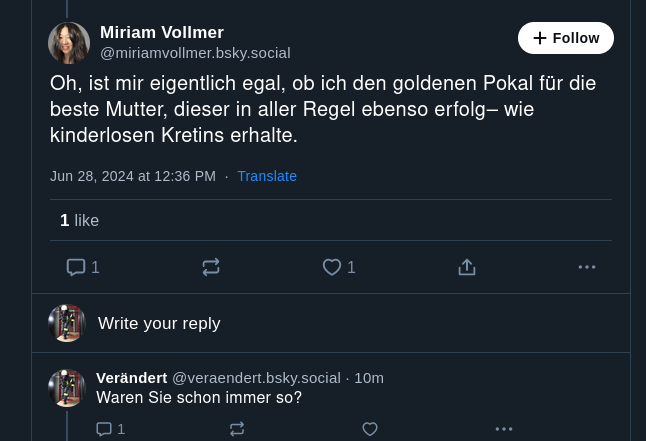
Task: Open Miriam Vollmer's profile avatar
Action: (69, 43)
